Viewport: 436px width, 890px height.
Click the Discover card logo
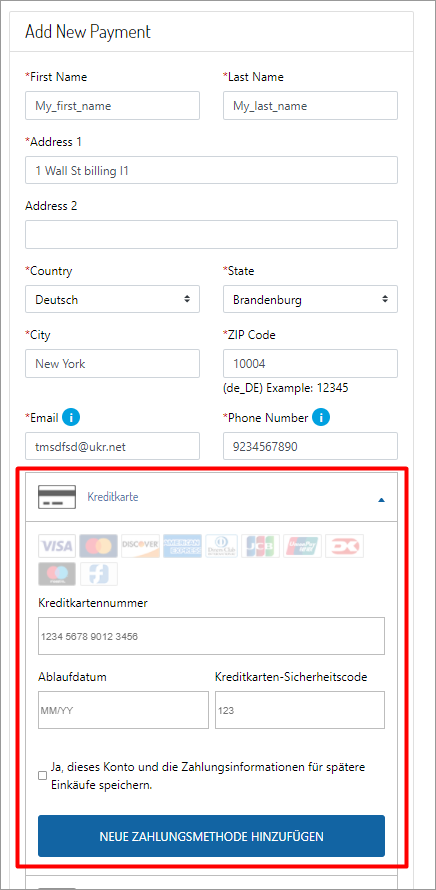coord(140,546)
